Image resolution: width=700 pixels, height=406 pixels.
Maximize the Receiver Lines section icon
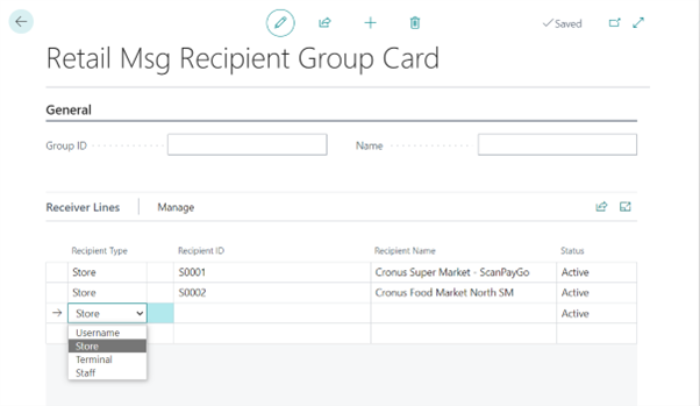(x=626, y=207)
